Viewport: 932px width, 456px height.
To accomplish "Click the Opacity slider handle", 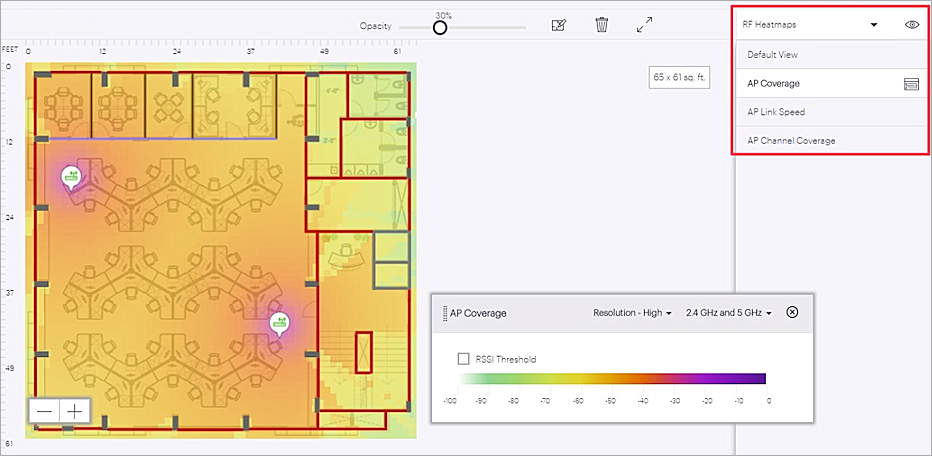I will point(440,28).
